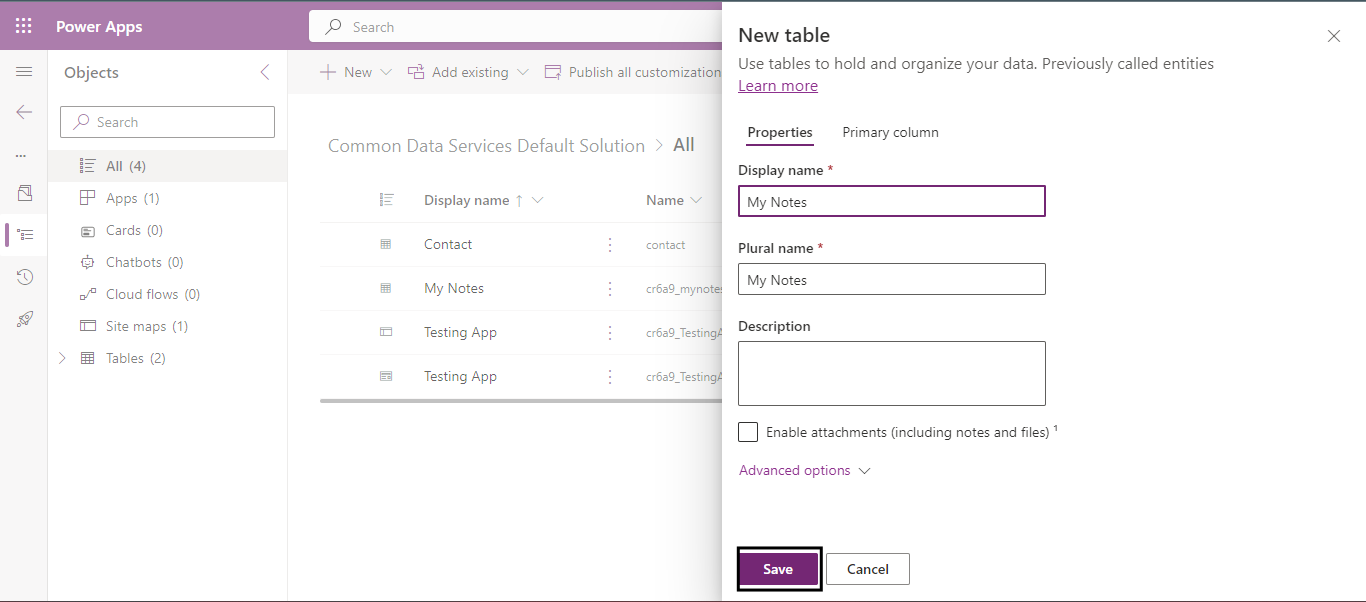Click the Cancel button

coord(867,569)
